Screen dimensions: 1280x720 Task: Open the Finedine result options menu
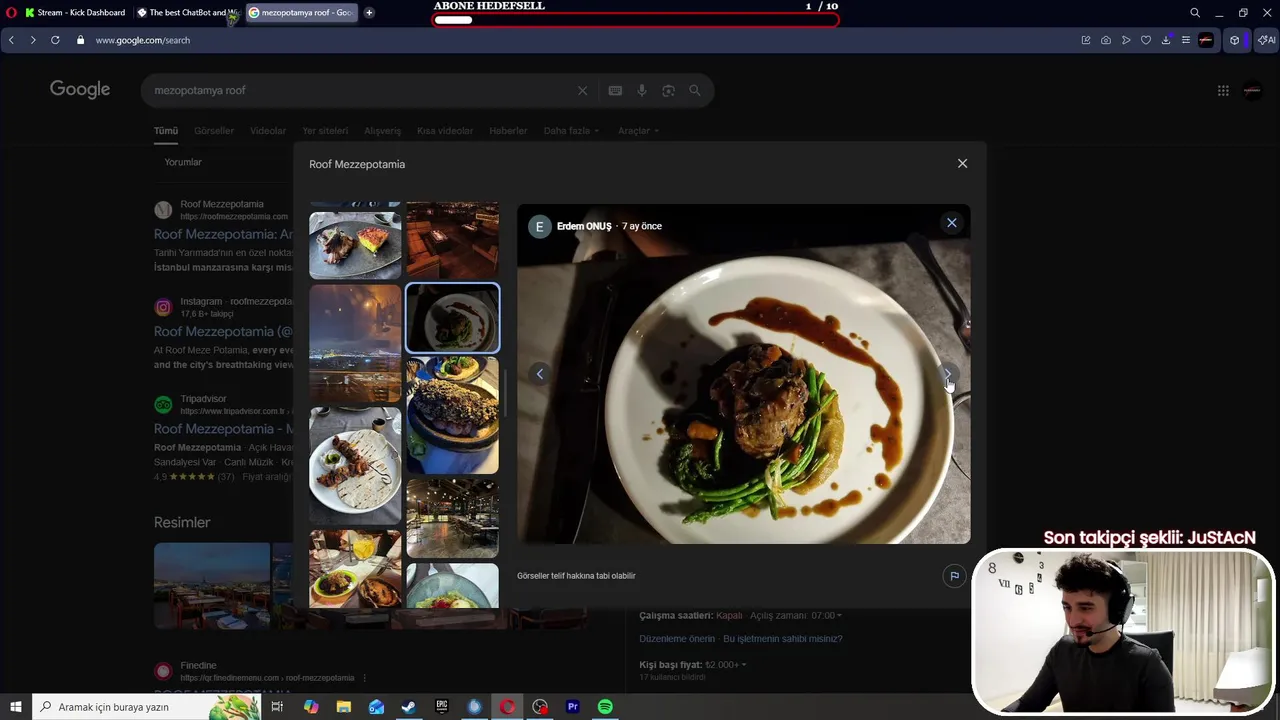click(364, 678)
